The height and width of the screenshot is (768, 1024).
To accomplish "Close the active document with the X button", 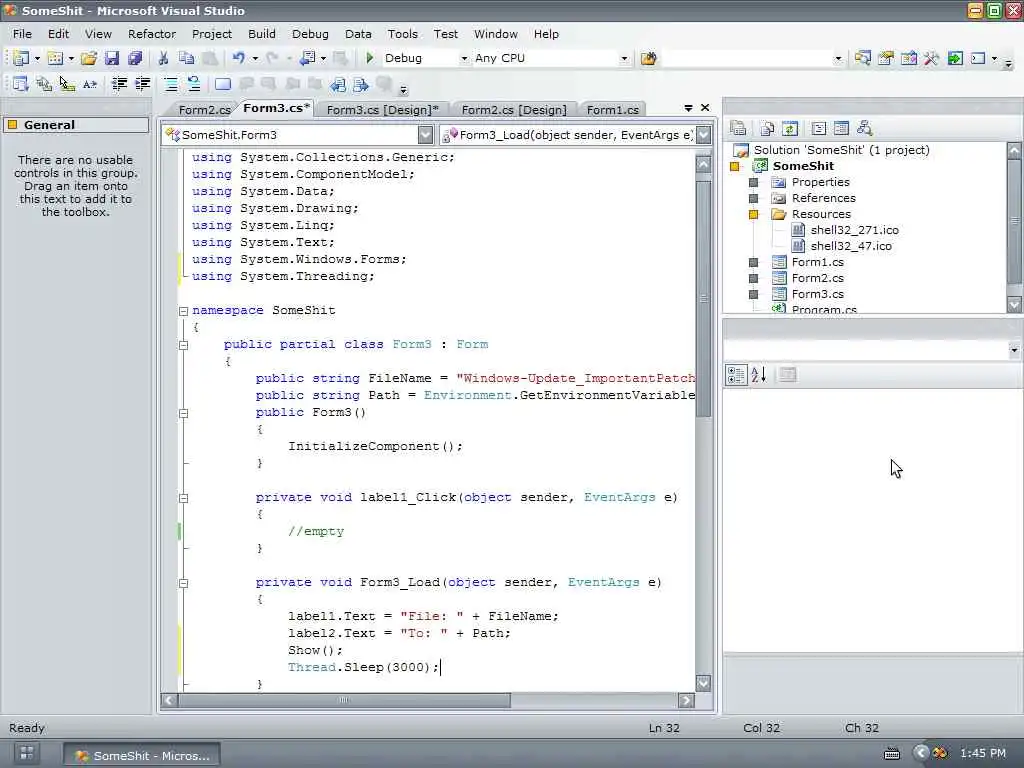I will pos(705,108).
